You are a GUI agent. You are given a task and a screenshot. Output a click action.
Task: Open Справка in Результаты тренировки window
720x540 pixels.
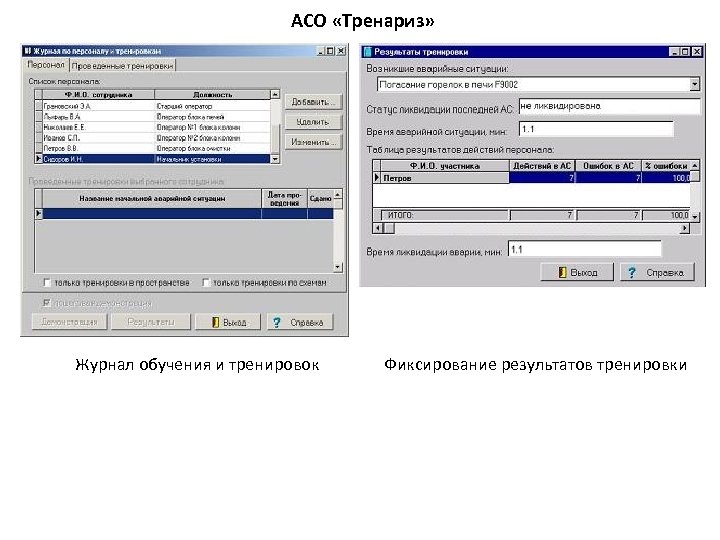point(657,273)
